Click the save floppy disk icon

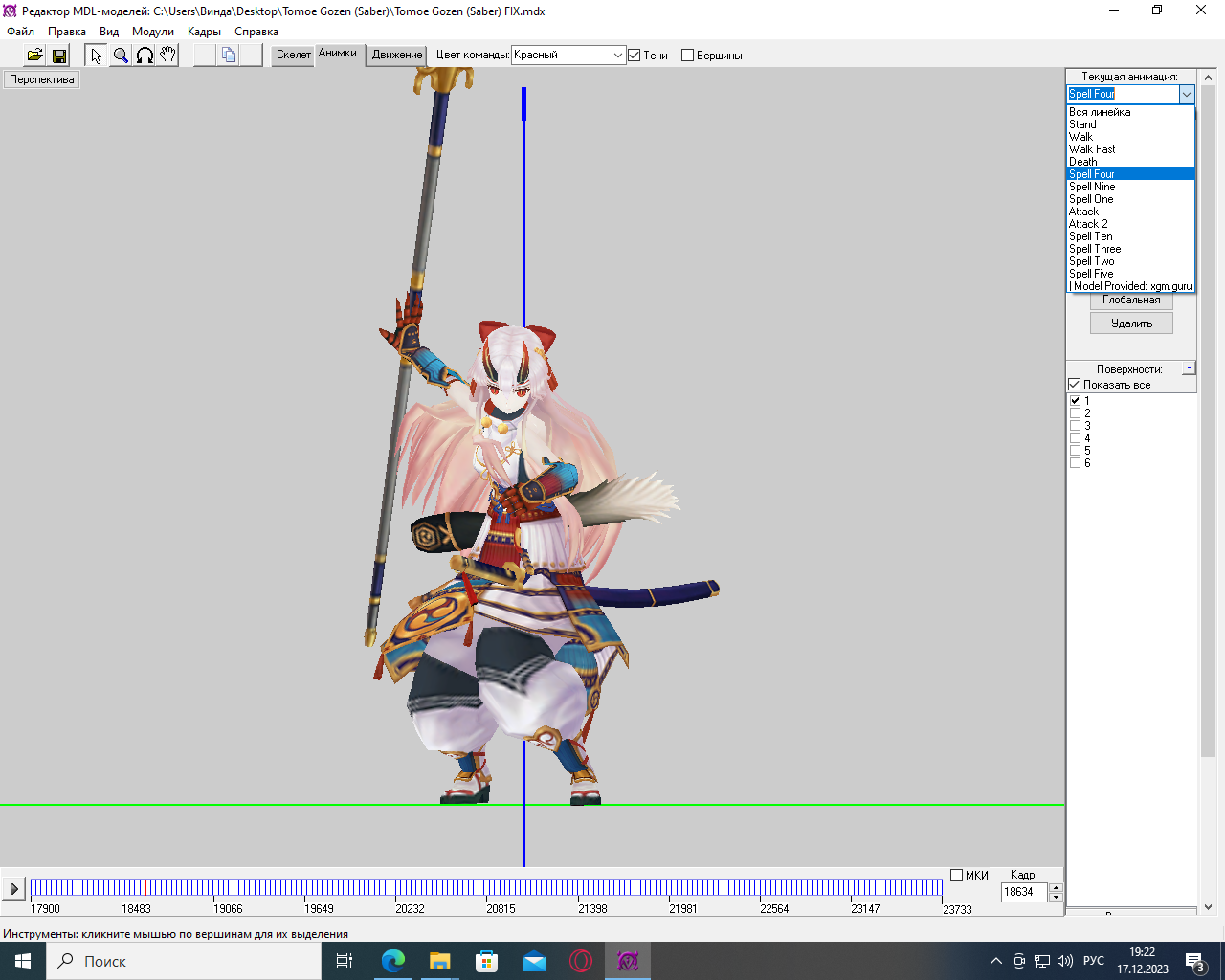pyautogui.click(x=59, y=56)
